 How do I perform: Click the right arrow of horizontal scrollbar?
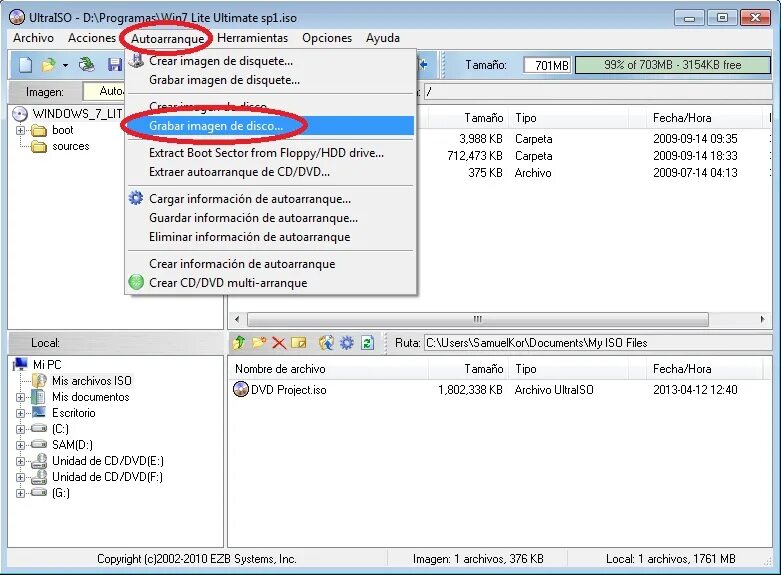pos(763,319)
